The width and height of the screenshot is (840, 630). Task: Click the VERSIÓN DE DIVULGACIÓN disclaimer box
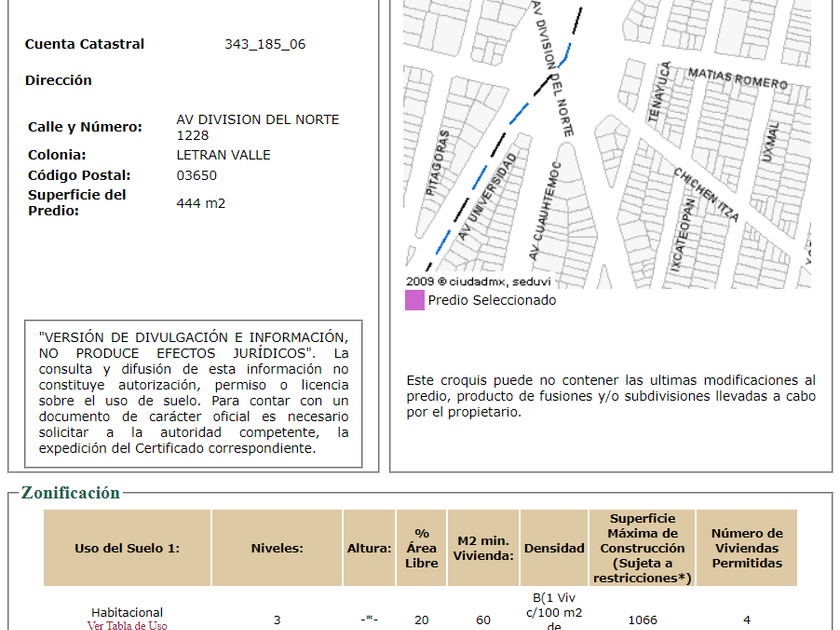pos(193,394)
